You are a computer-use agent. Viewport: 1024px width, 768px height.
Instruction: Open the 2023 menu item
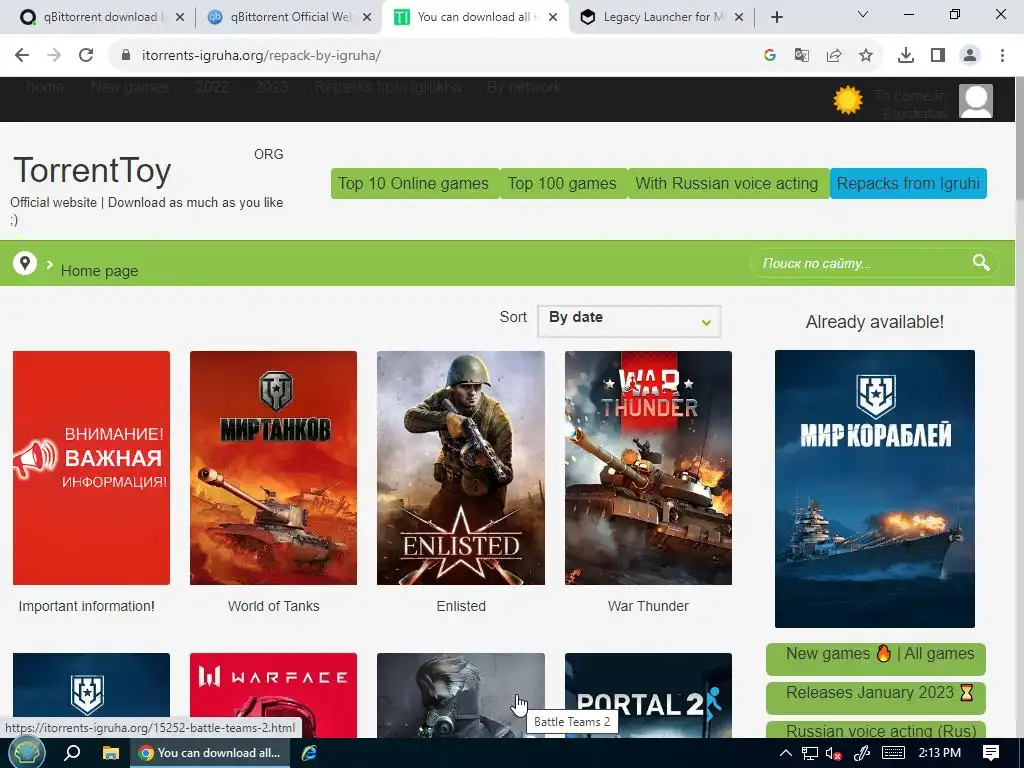(x=272, y=87)
